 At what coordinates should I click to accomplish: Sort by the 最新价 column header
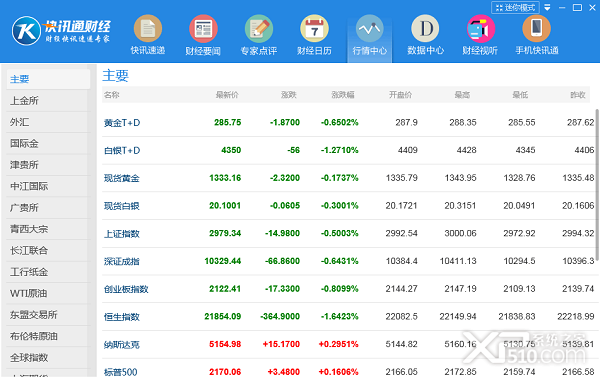coord(227,94)
